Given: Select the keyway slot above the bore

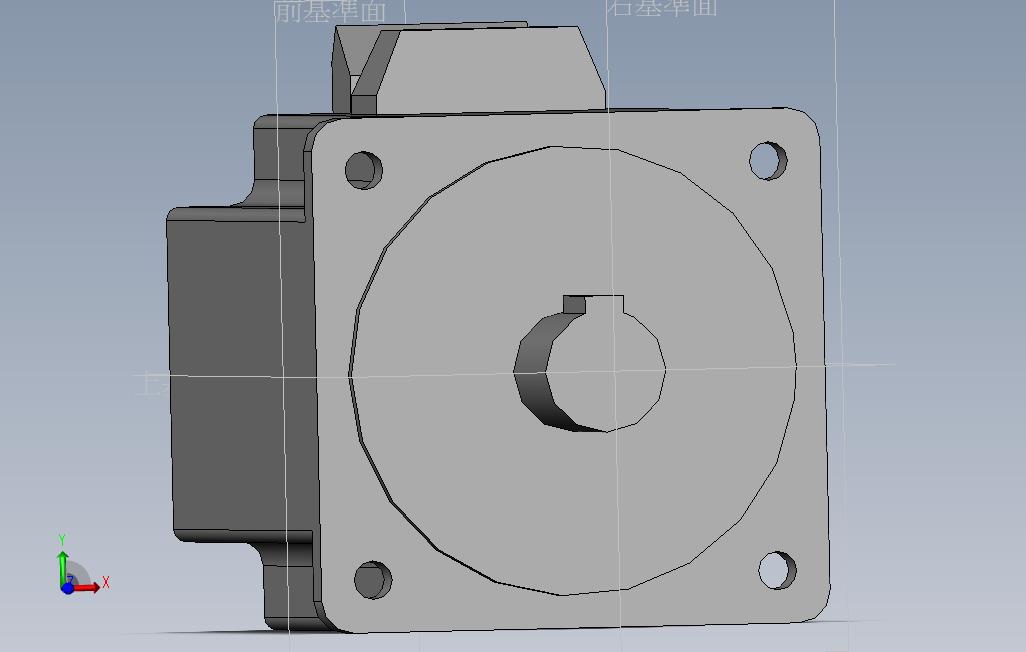Looking at the screenshot, I should tap(593, 304).
